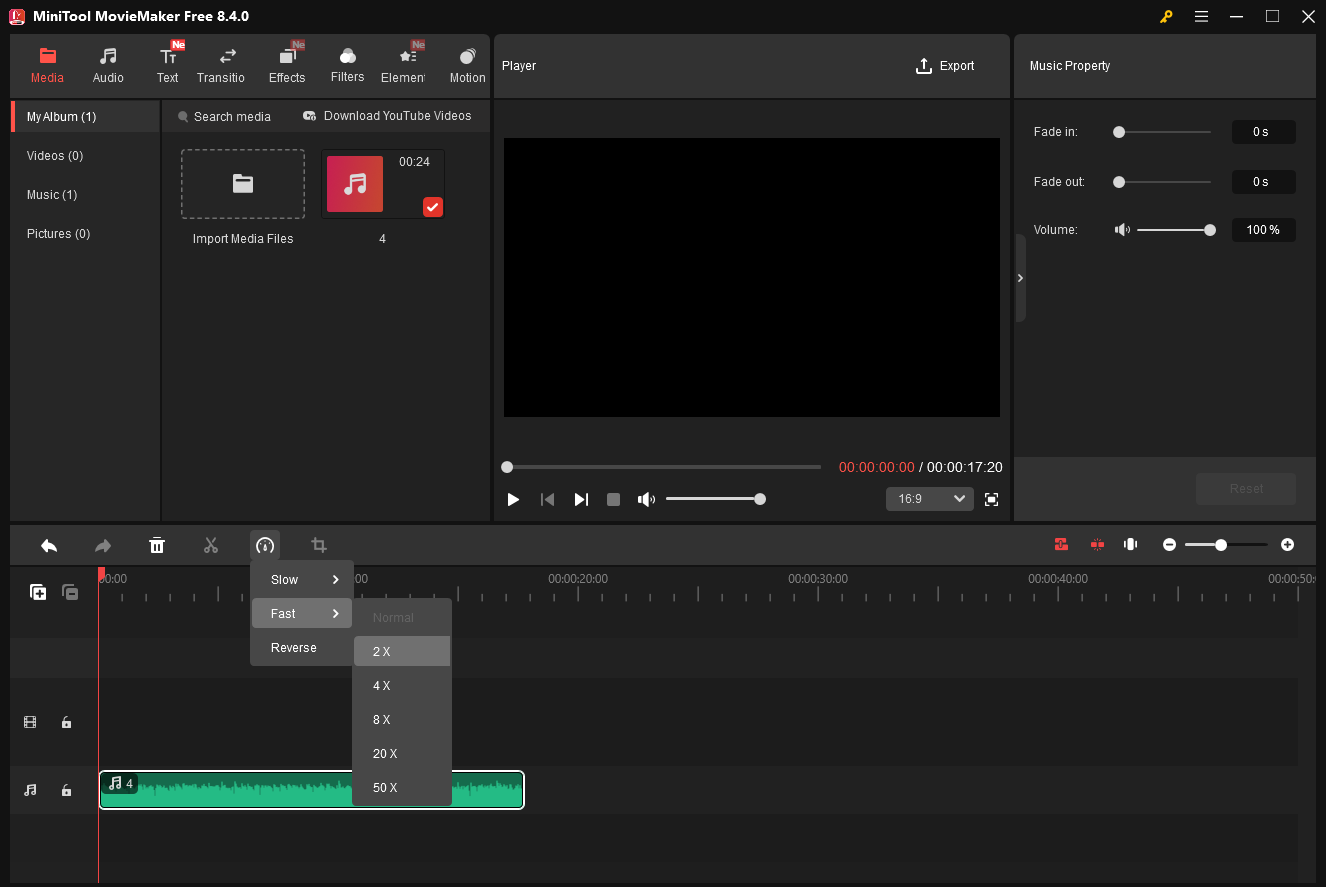Delete the selected clip with the trash icon
The image size is (1326, 887).
(157, 545)
